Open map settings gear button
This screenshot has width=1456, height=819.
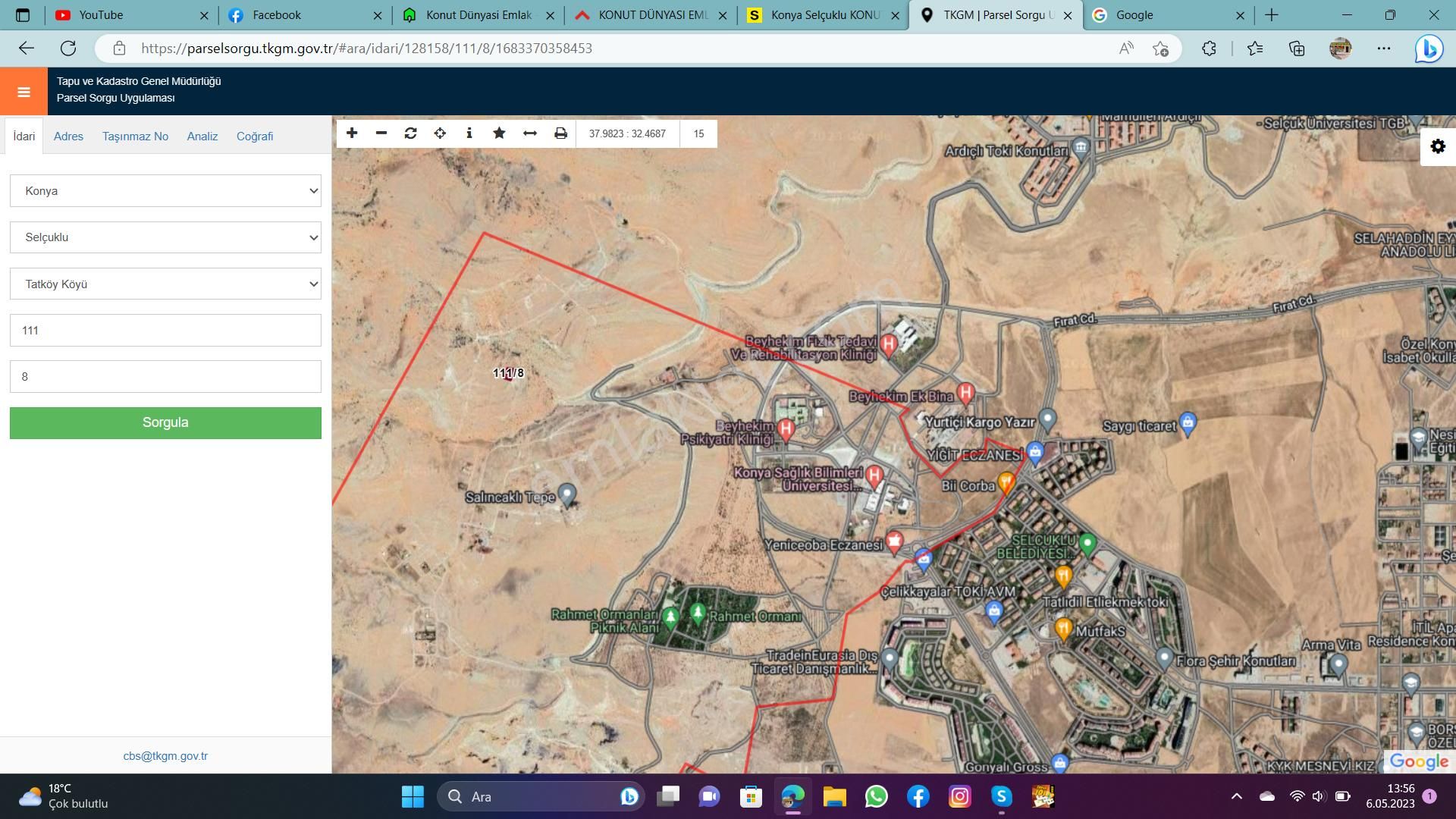click(1438, 146)
